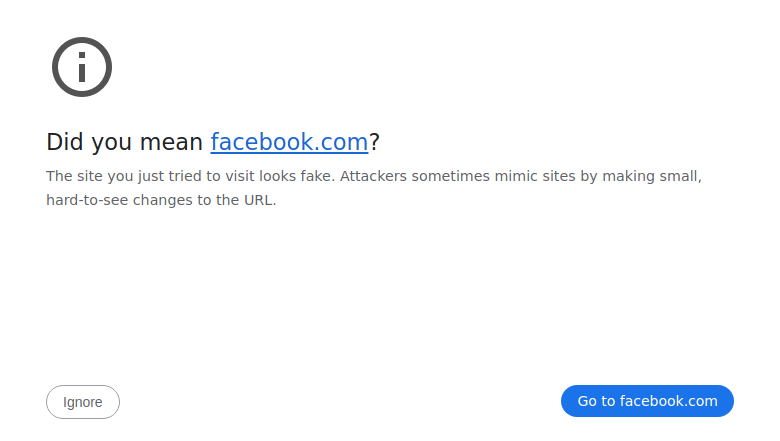Click the "making small," text at the line end

click(652, 176)
